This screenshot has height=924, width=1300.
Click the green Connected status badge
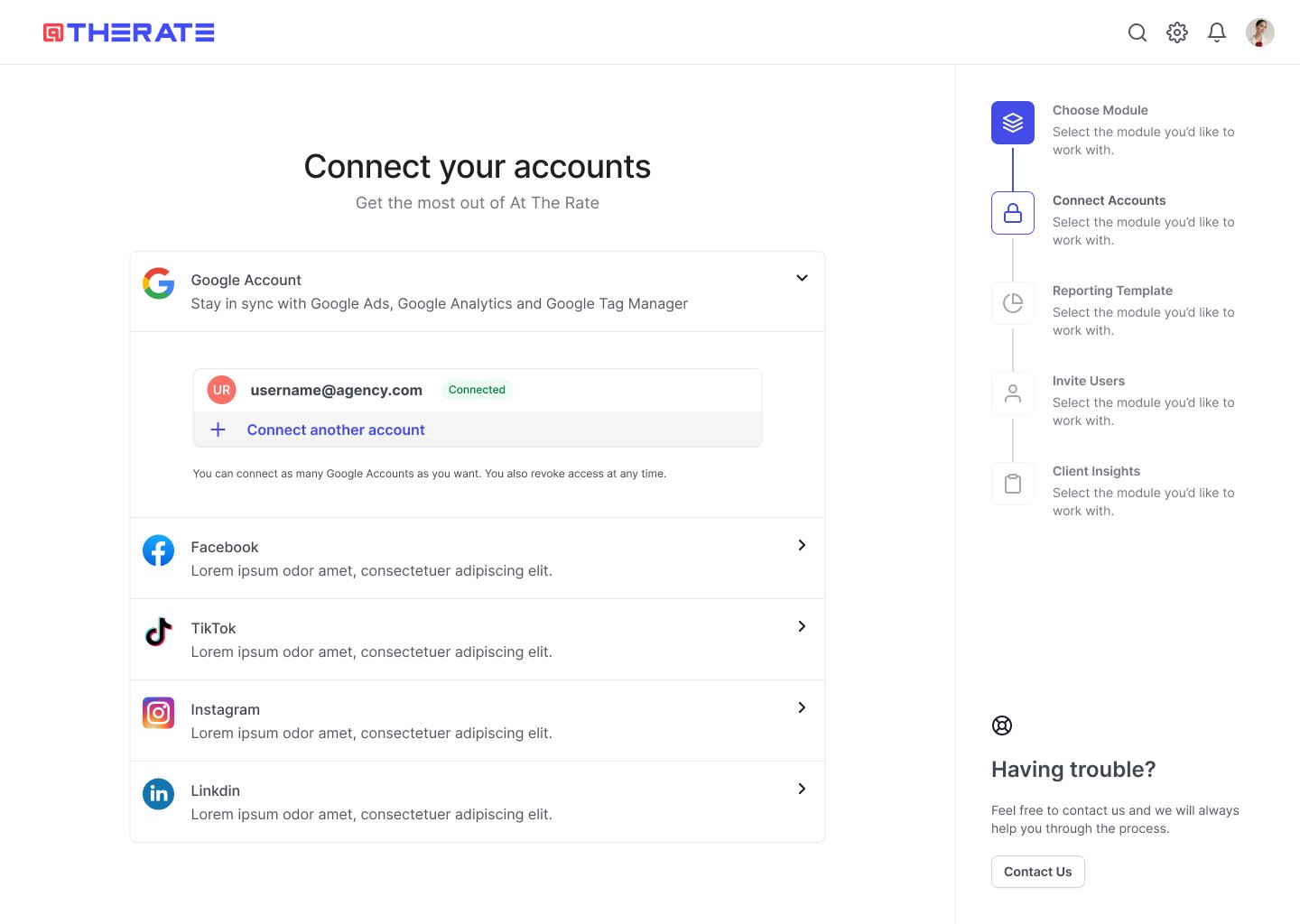coord(477,390)
